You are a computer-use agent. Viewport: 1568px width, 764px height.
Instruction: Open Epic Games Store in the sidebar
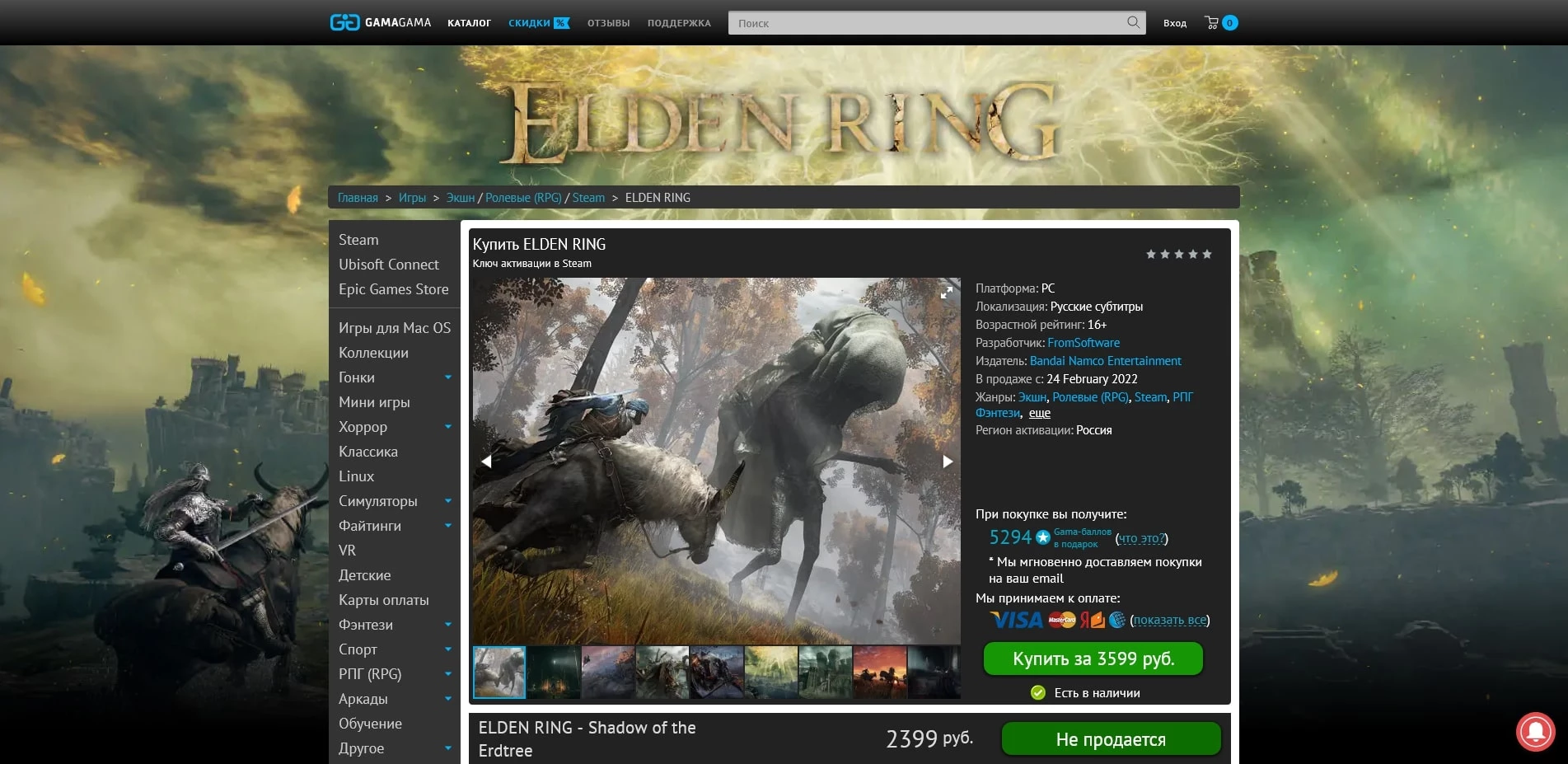(x=393, y=289)
